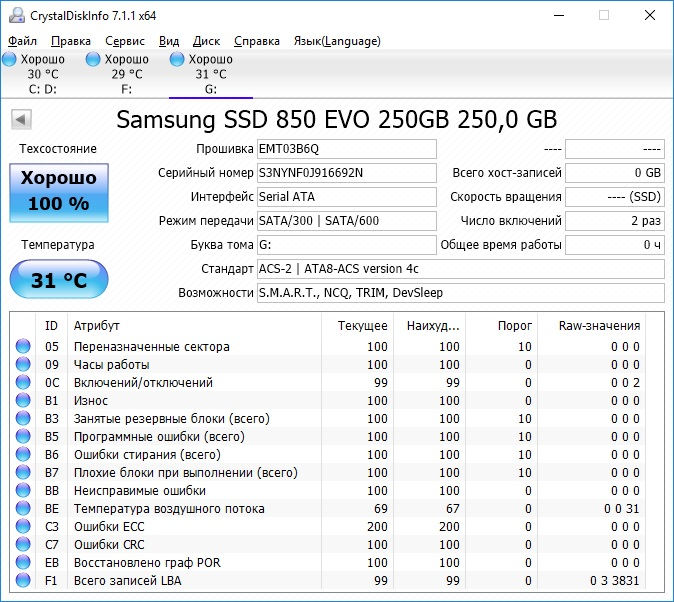Click the features field S.M.A.R.T., NCQ, TRIM, DevSleep

coord(460,293)
